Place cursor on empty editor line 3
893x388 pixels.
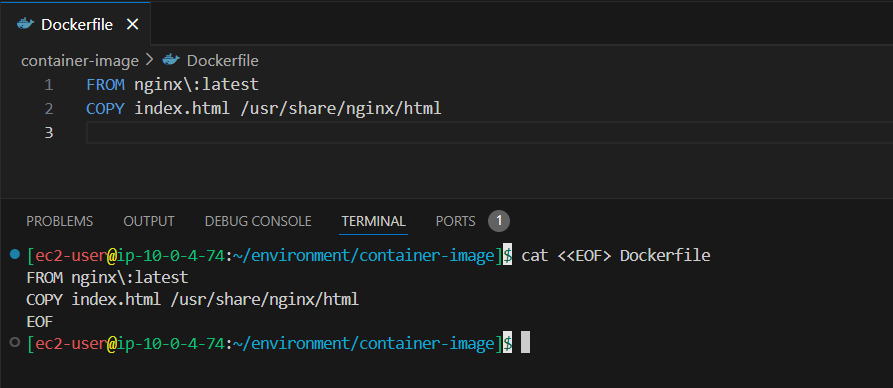click(490, 133)
